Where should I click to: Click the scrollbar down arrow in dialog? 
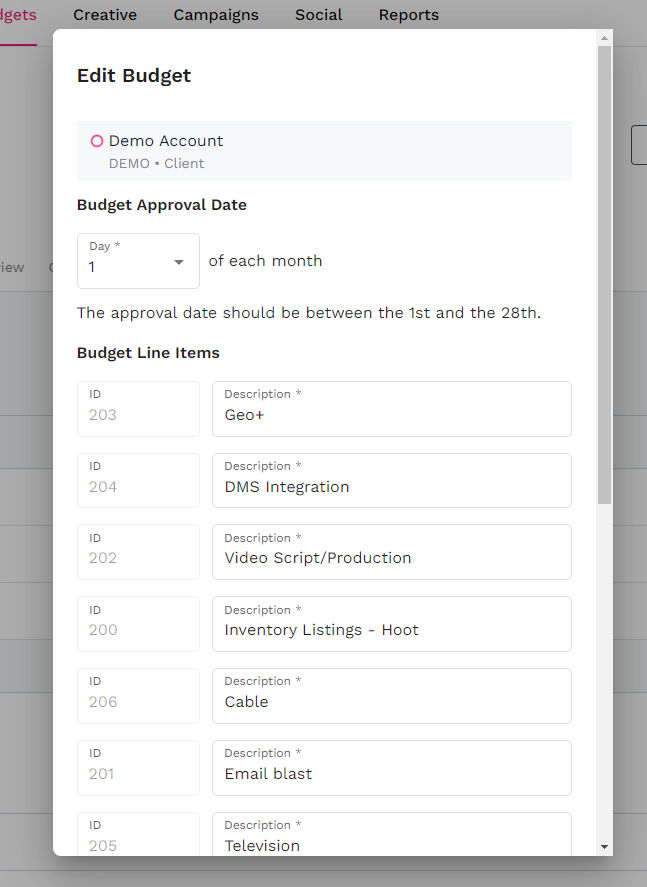(x=604, y=846)
